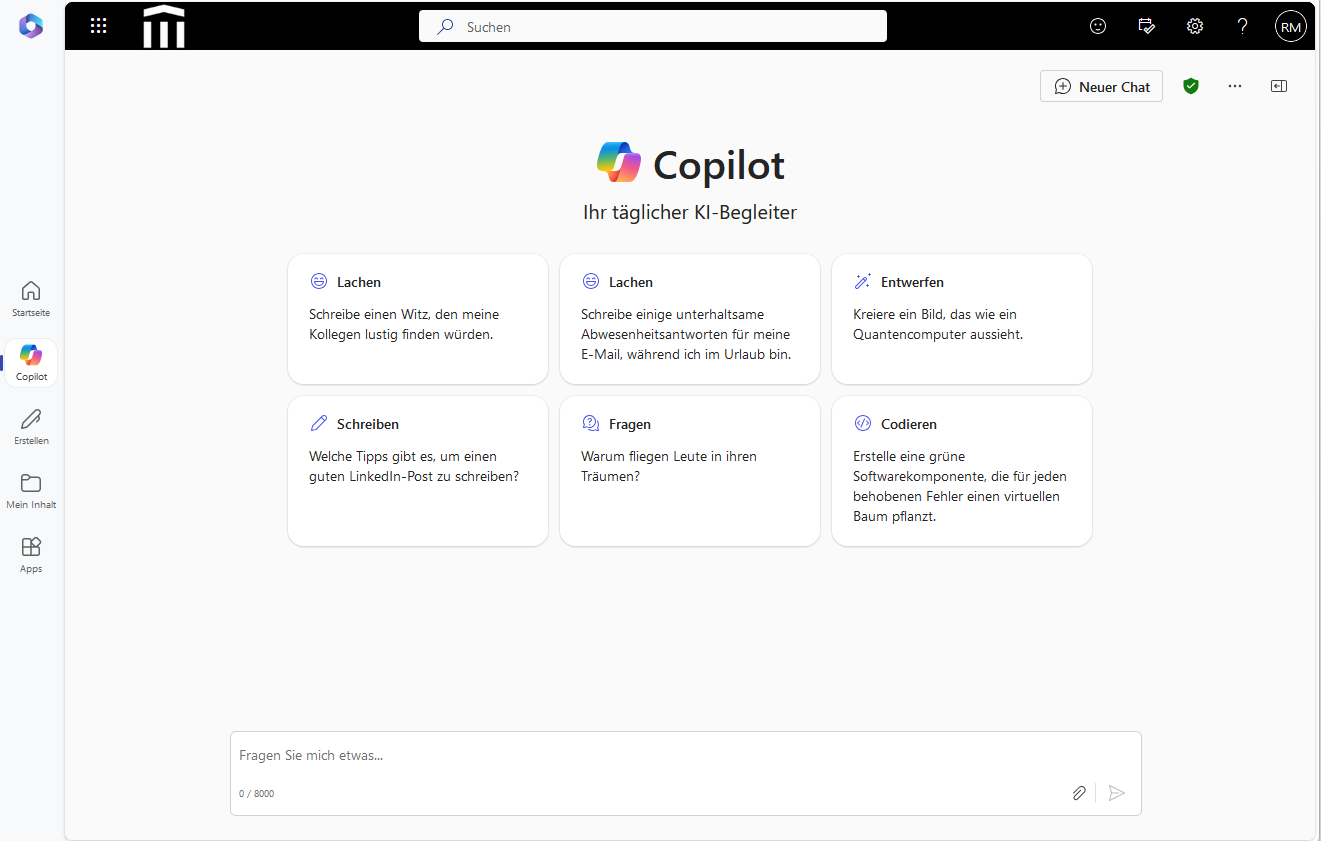Click the Copilot colorful logo
1321x841 pixels.
click(619, 163)
